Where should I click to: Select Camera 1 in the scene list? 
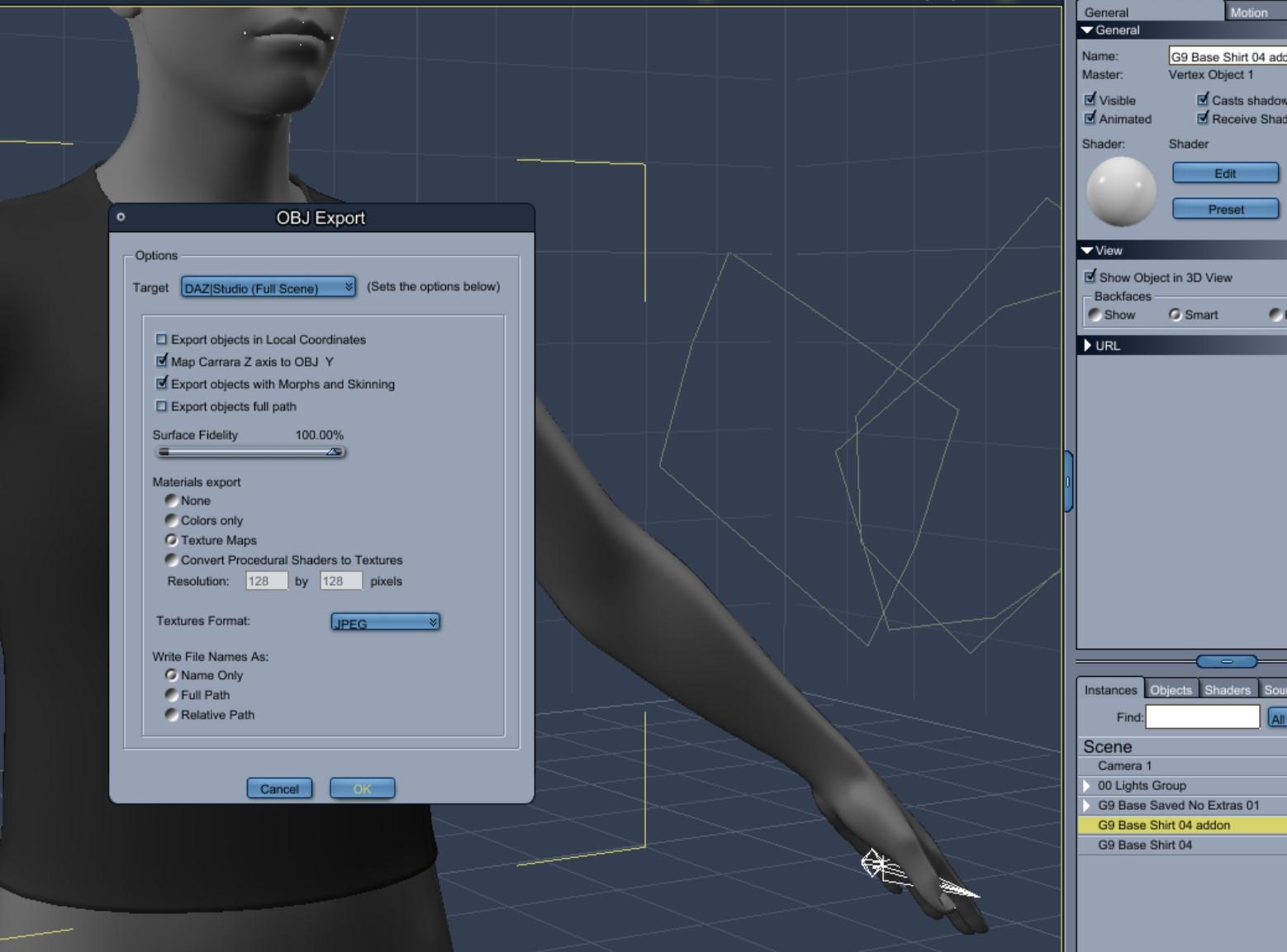(x=1182, y=766)
